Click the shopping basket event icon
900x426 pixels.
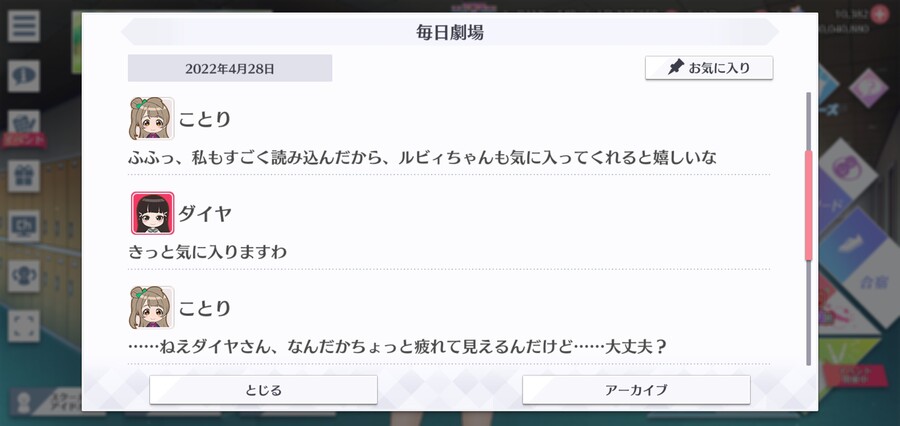24,125
